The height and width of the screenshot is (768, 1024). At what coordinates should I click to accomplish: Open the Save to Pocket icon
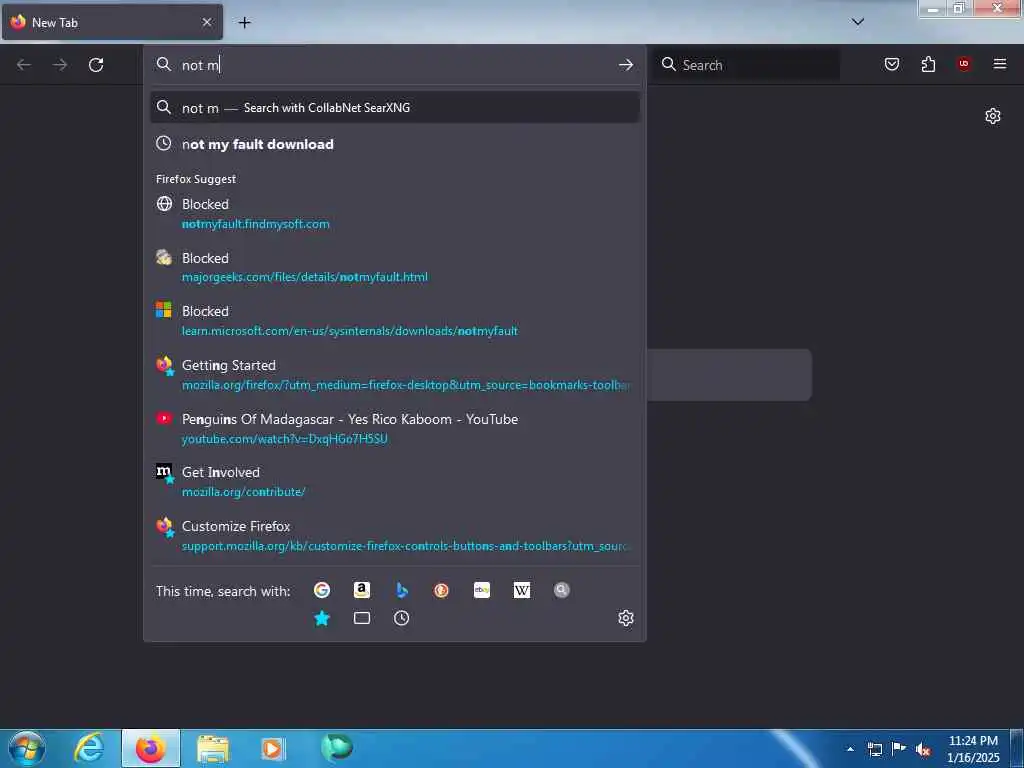892,64
